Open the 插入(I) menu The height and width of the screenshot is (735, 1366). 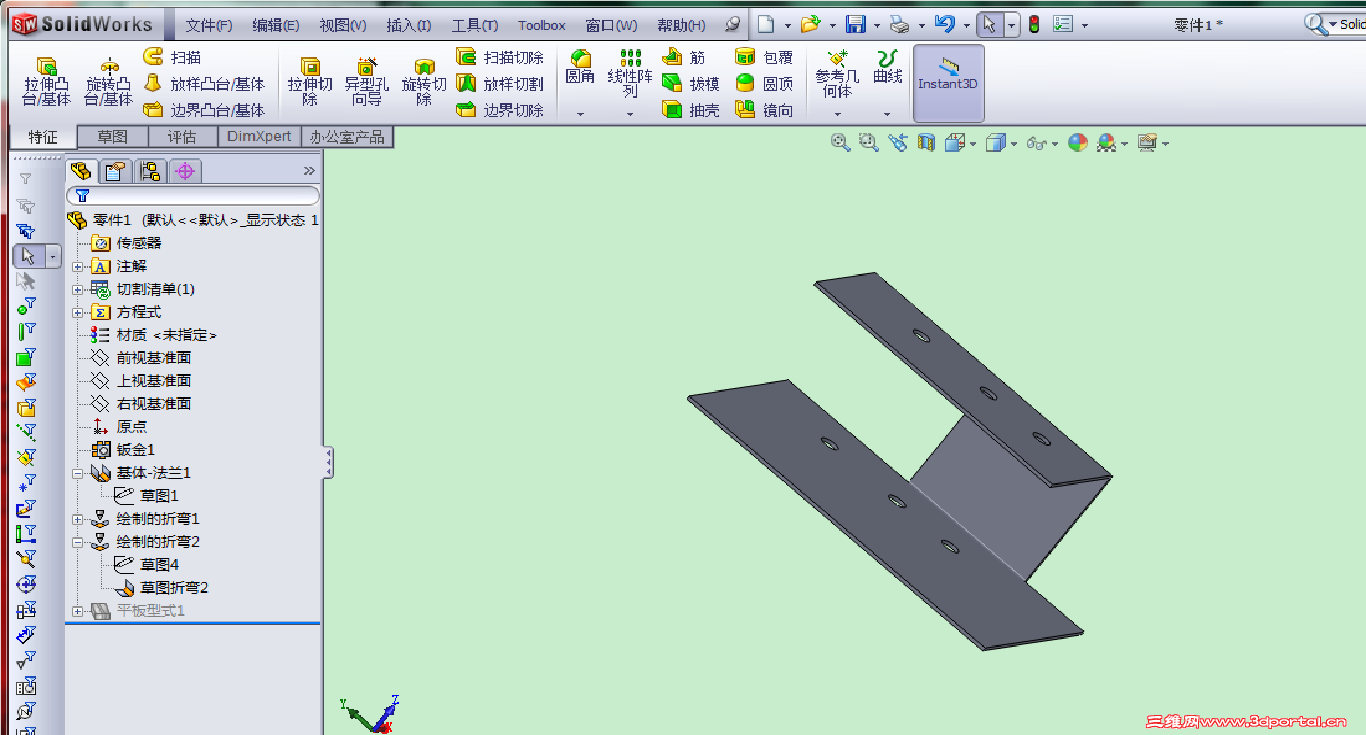(408, 25)
